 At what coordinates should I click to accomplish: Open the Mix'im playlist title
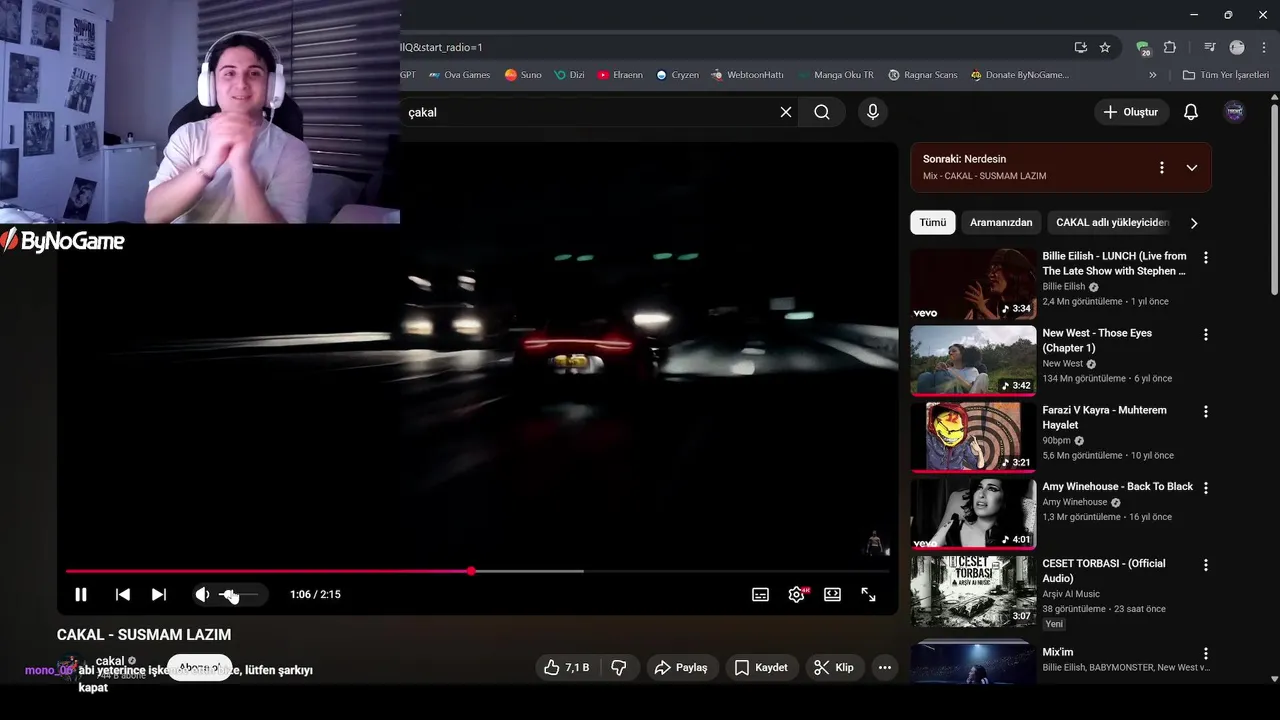[x=1057, y=652]
